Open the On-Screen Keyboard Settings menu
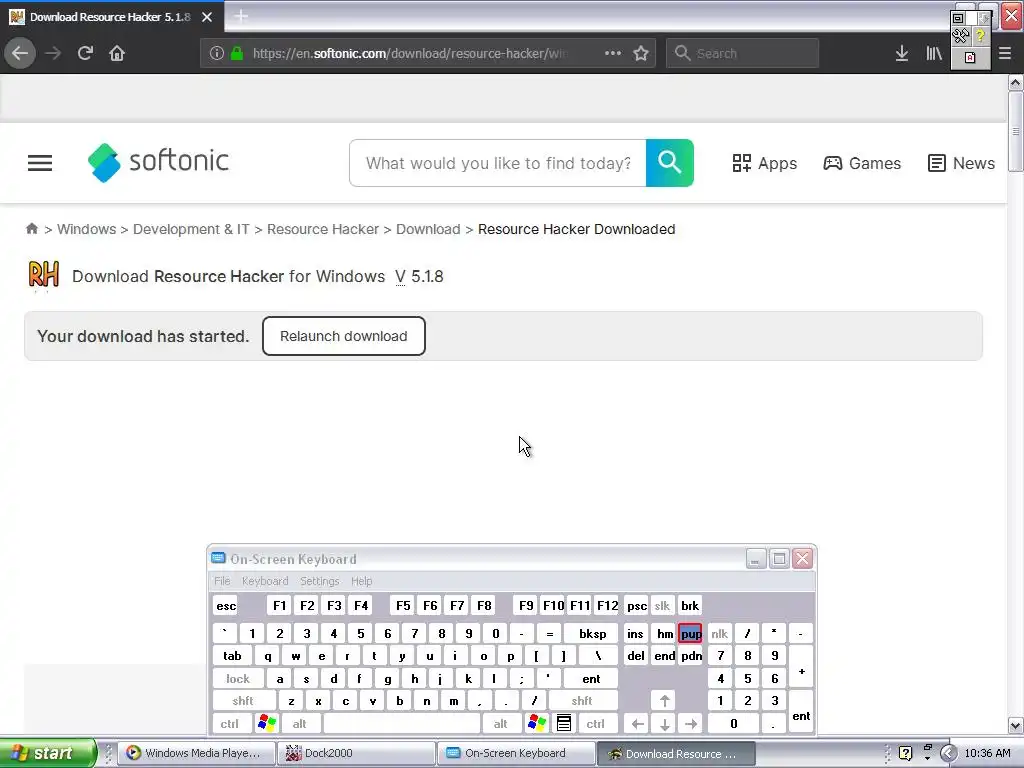The image size is (1024, 768). point(319,581)
